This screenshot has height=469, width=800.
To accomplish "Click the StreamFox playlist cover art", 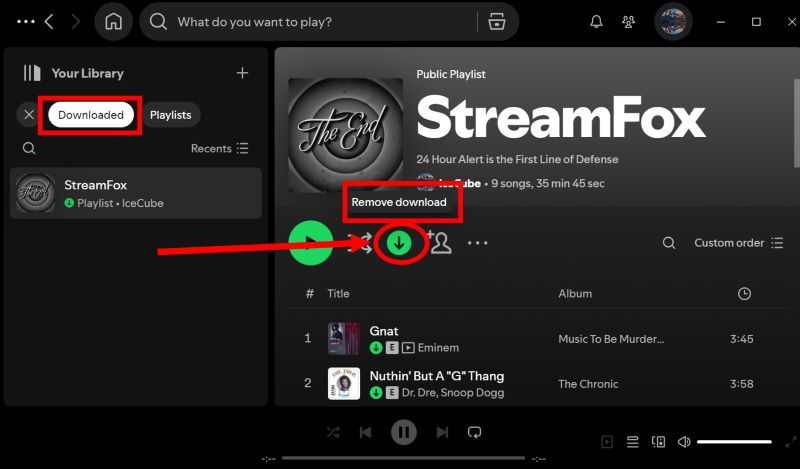I will tap(345, 135).
